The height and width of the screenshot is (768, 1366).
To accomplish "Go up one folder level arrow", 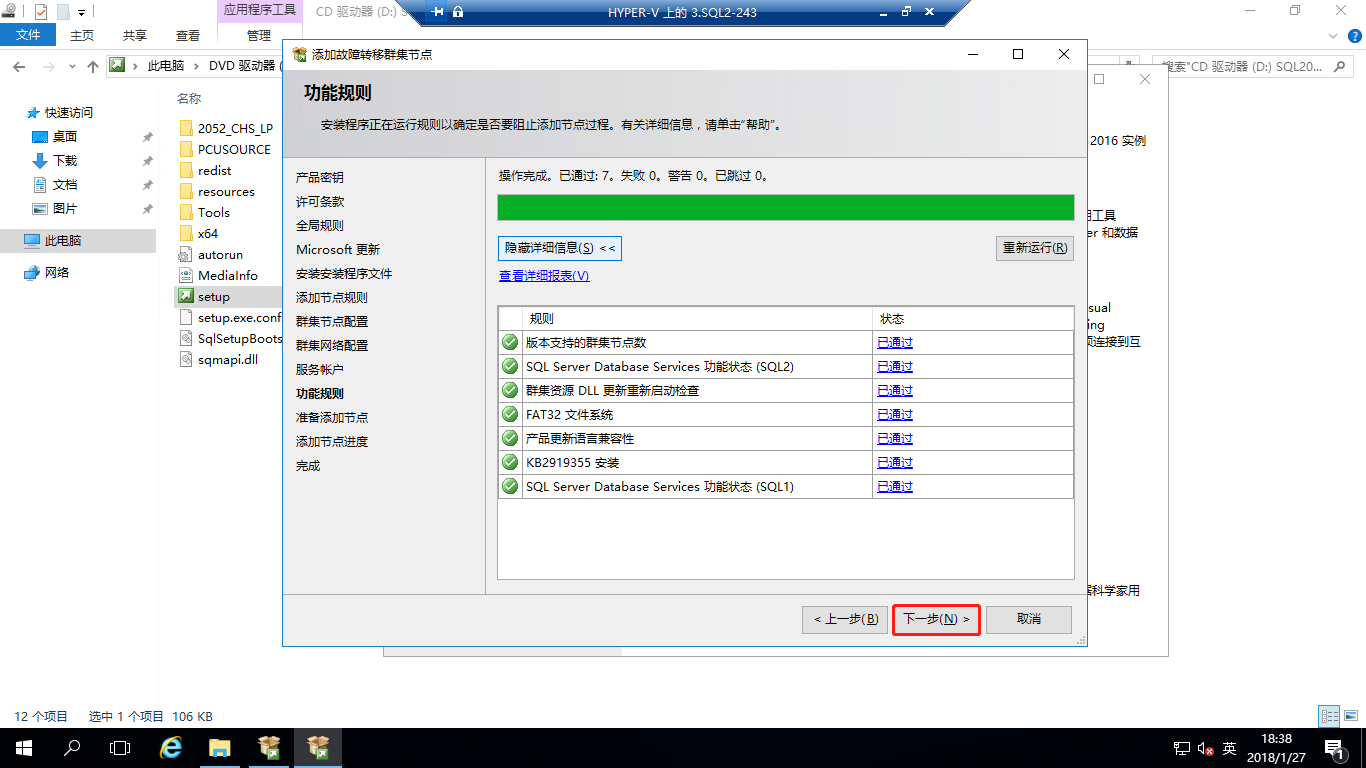I will [x=93, y=66].
